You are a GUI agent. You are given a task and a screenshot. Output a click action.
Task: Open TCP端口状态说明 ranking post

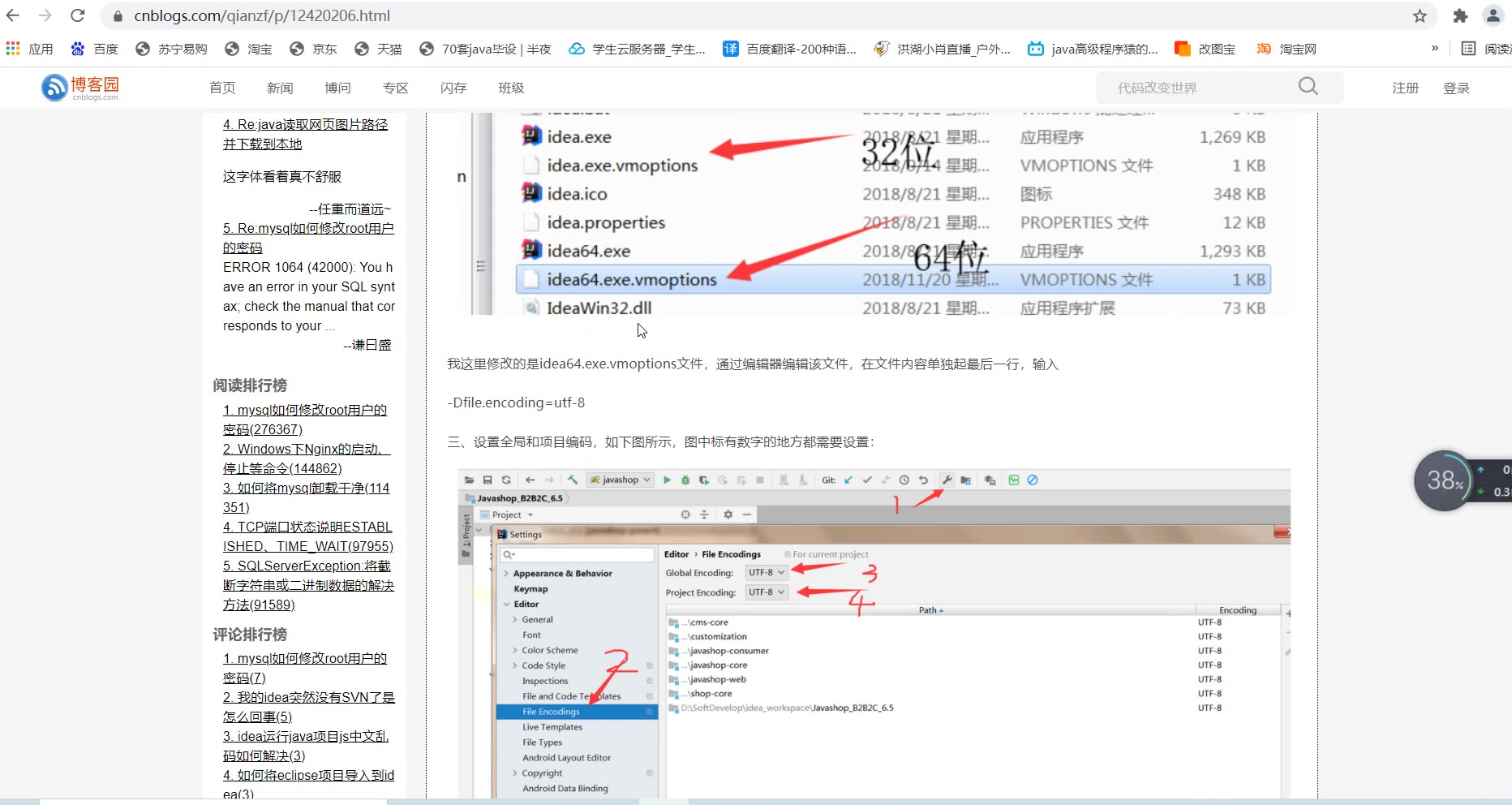pyautogui.click(x=308, y=536)
